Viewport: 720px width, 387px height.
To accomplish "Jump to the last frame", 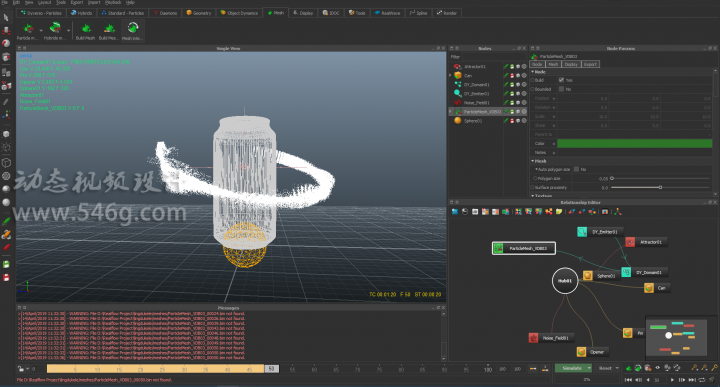I will click(x=692, y=380).
